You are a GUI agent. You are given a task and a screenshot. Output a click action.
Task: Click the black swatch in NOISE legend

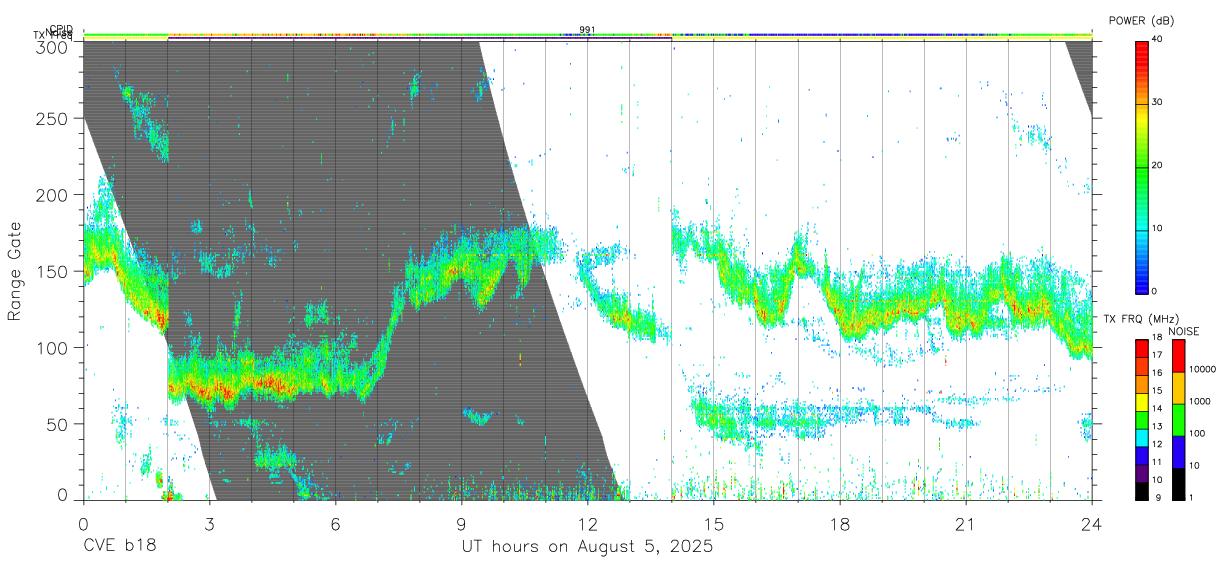click(1178, 483)
